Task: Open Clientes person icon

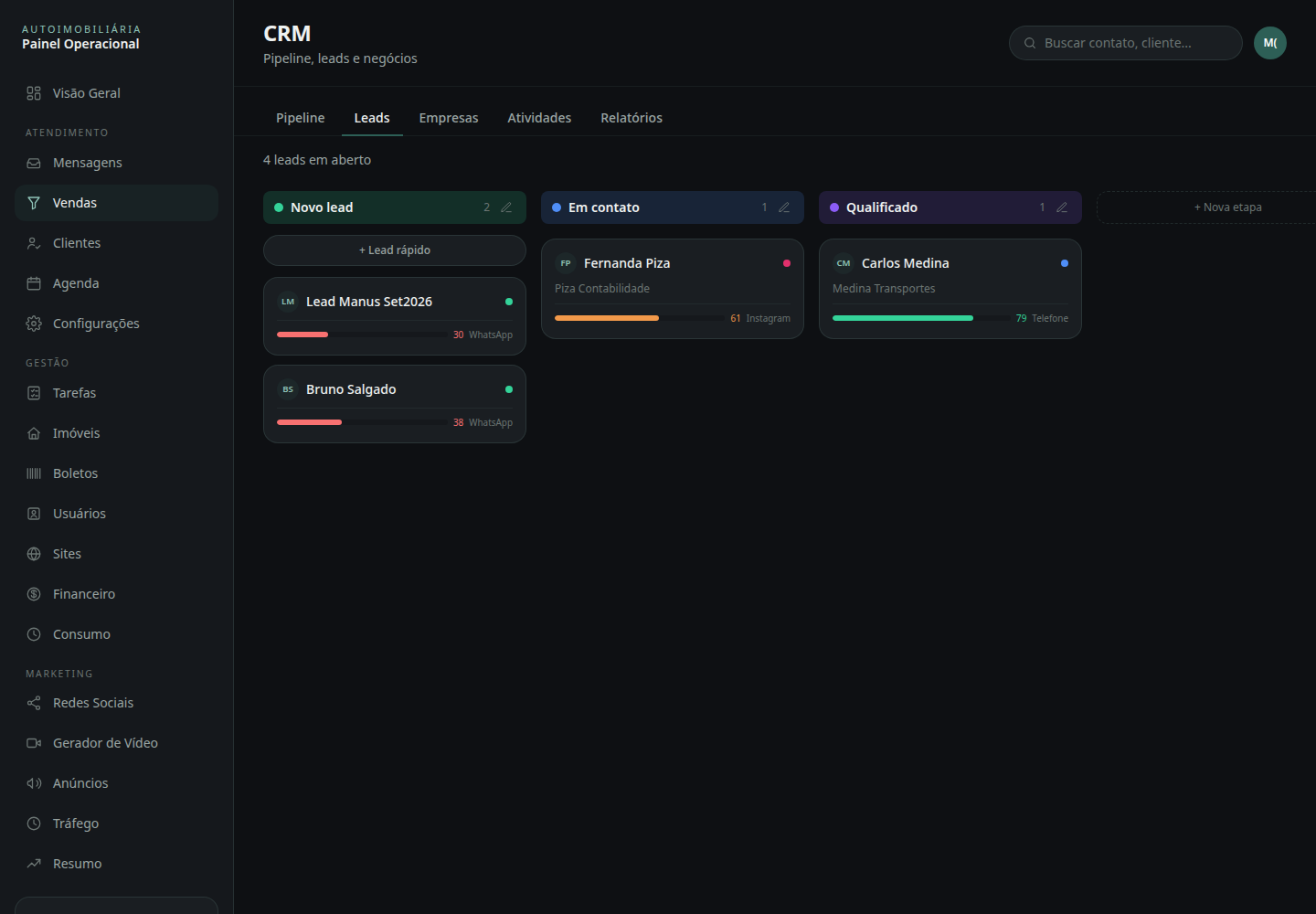Action: [x=34, y=243]
